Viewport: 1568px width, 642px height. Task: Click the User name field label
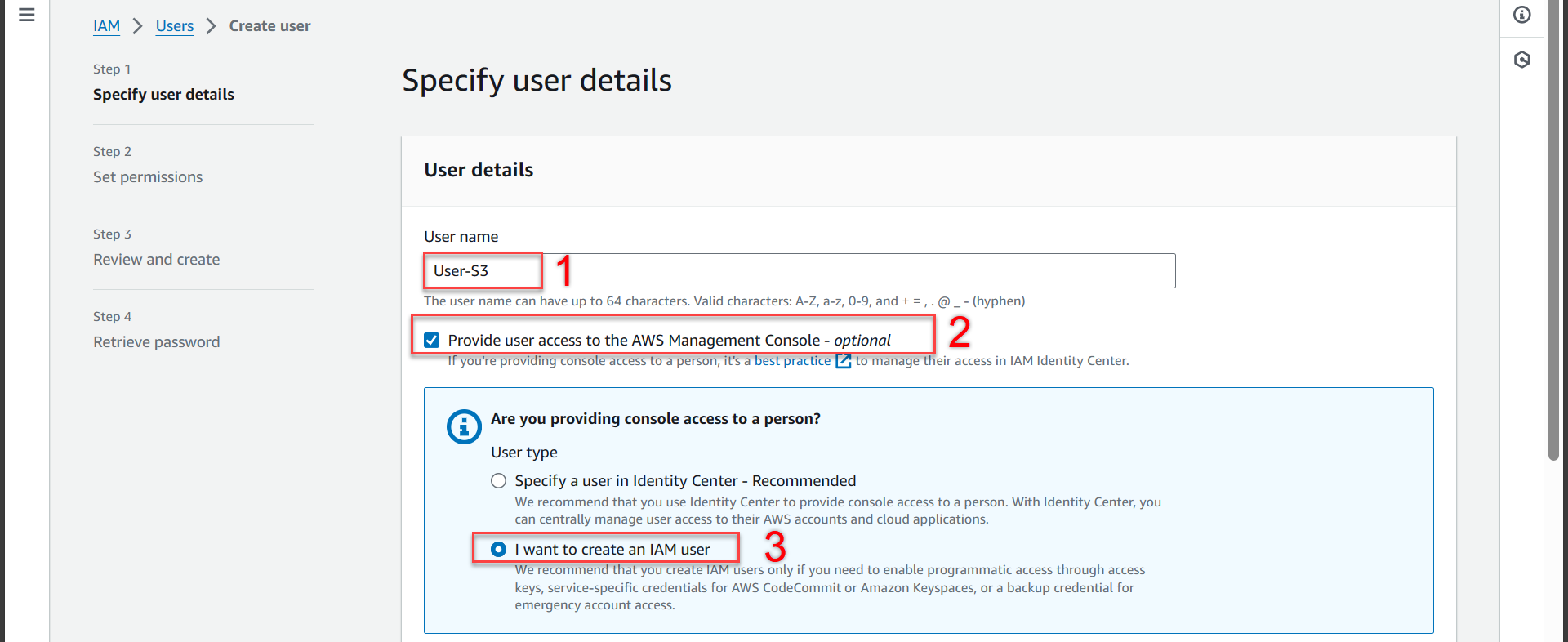click(461, 237)
